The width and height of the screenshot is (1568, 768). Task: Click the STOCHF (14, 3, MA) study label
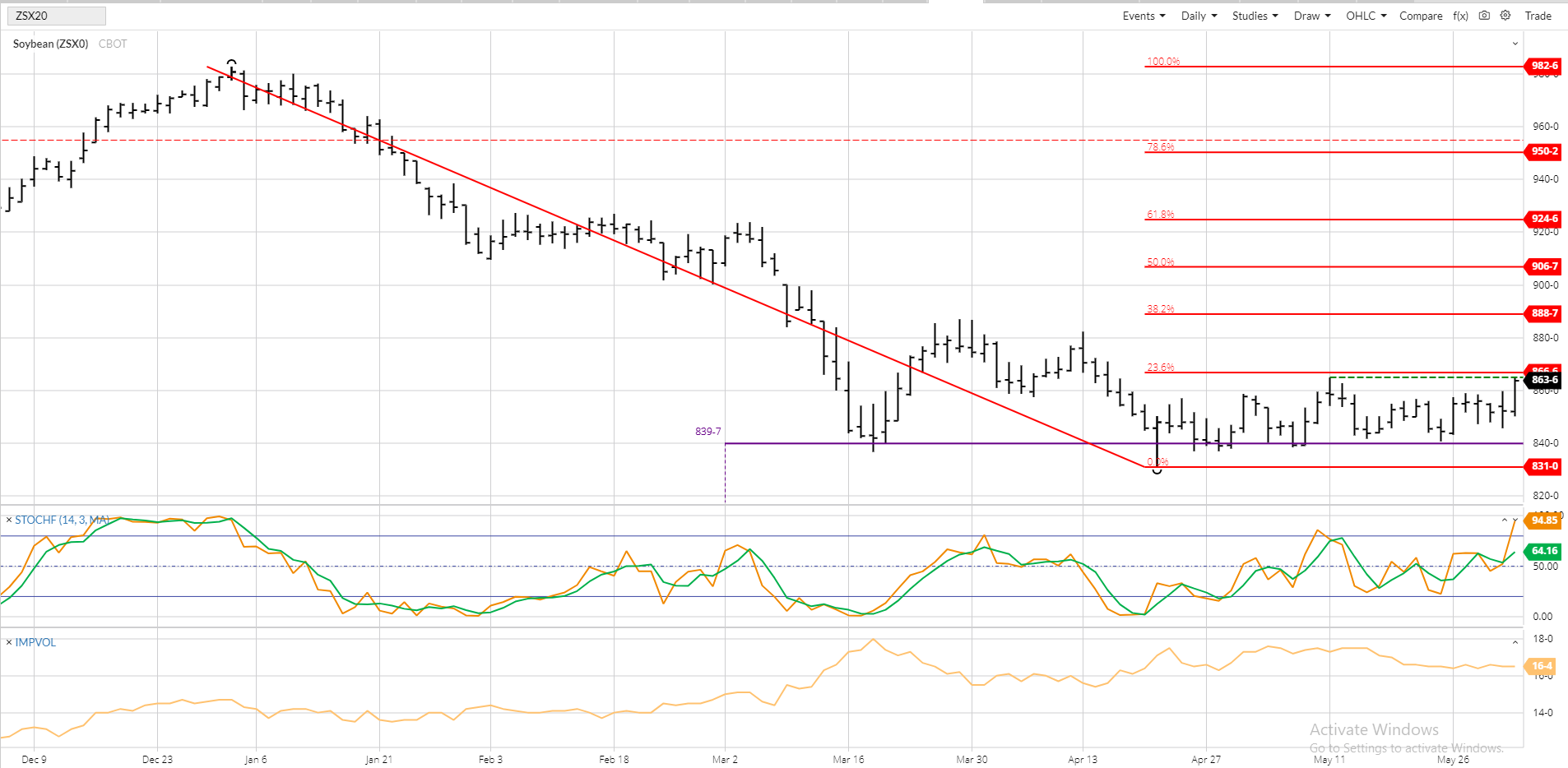(x=62, y=520)
